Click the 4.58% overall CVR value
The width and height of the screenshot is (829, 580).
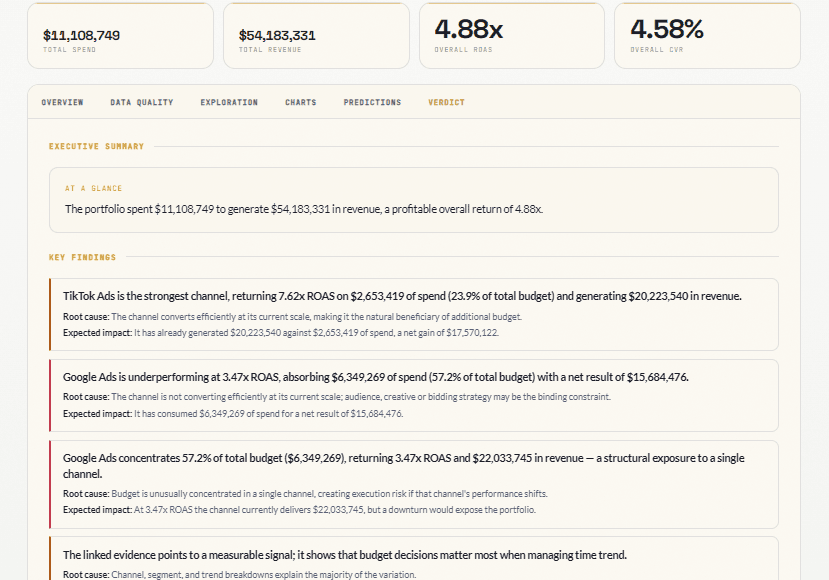click(x=667, y=29)
